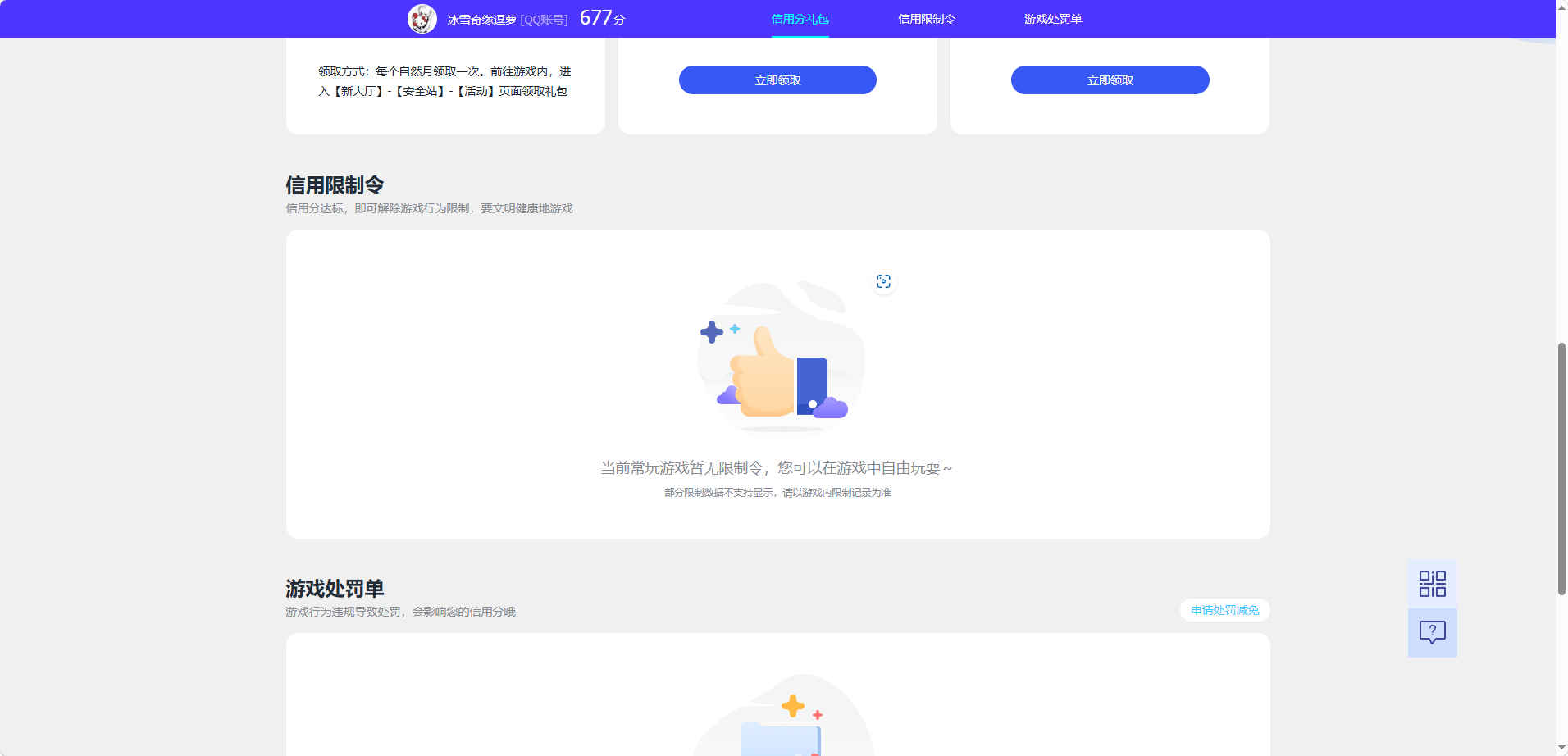Click the user avatar in header

[422, 19]
